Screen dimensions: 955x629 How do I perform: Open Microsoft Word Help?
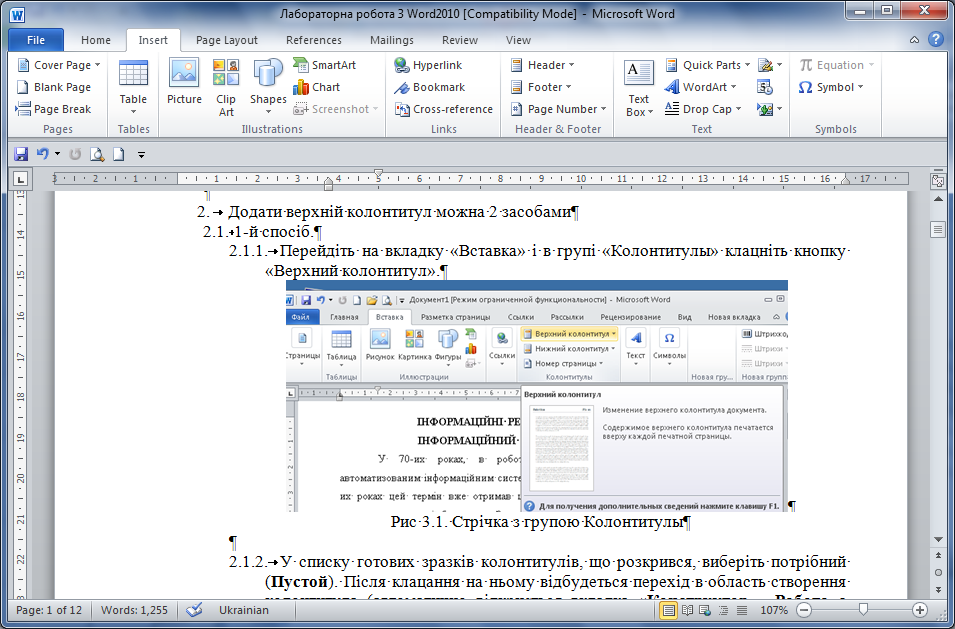[936, 40]
